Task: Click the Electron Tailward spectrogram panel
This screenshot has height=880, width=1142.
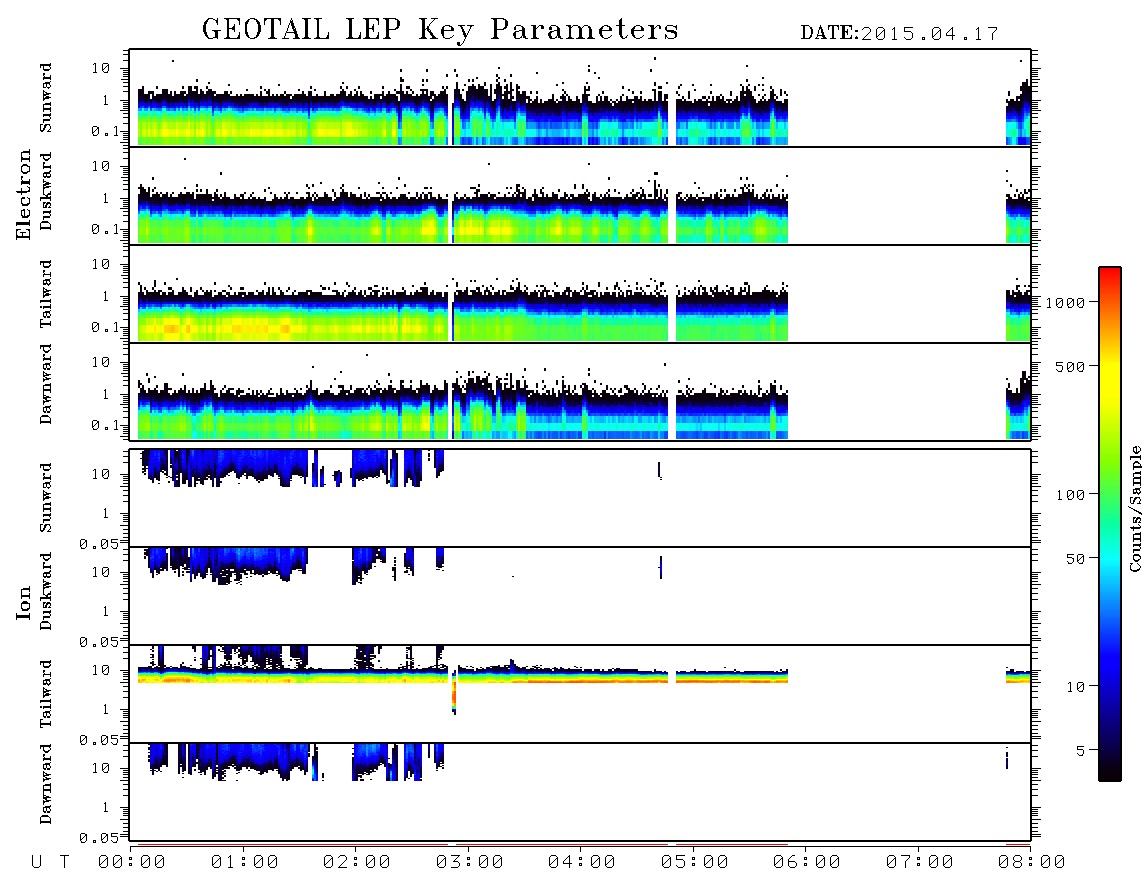Action: click(580, 294)
